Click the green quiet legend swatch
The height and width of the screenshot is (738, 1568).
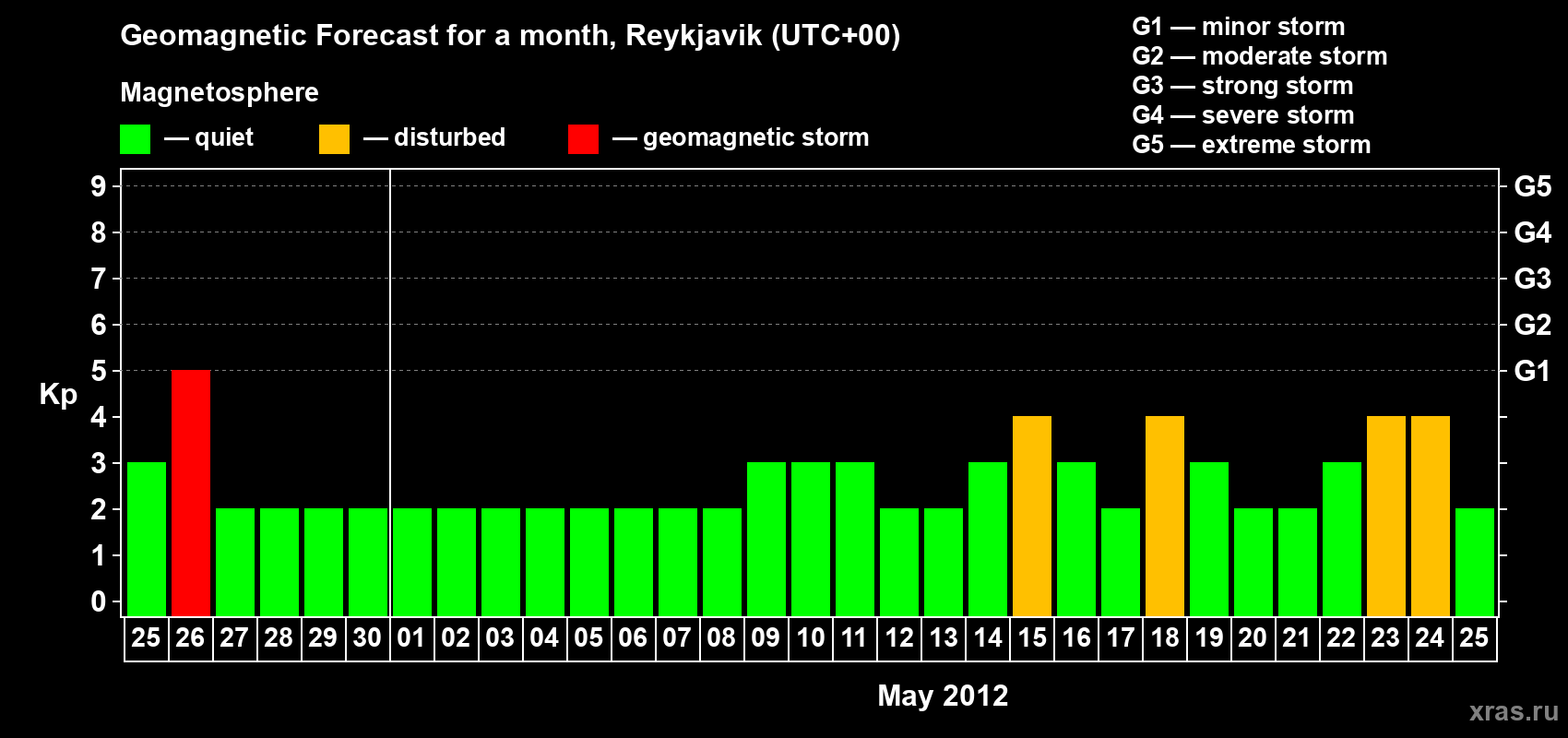(x=135, y=139)
